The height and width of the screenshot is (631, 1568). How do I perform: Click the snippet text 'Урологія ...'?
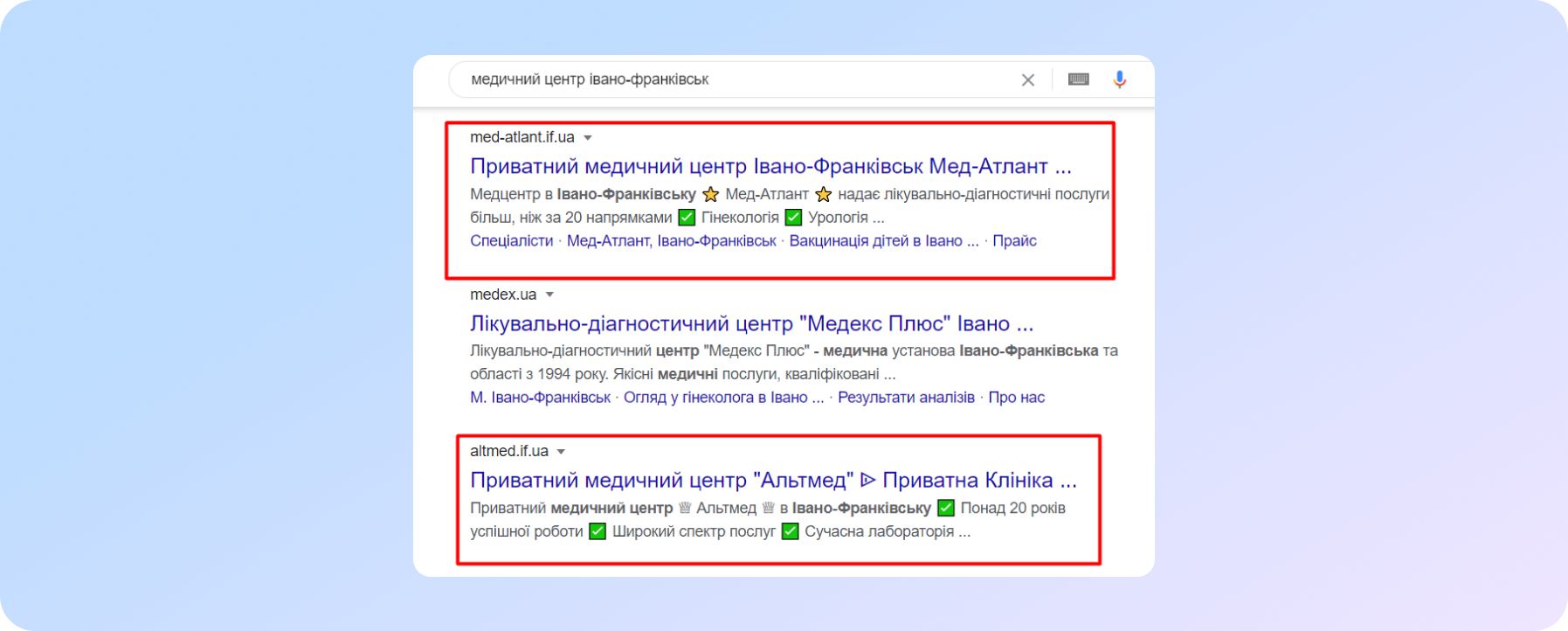pyautogui.click(x=846, y=218)
